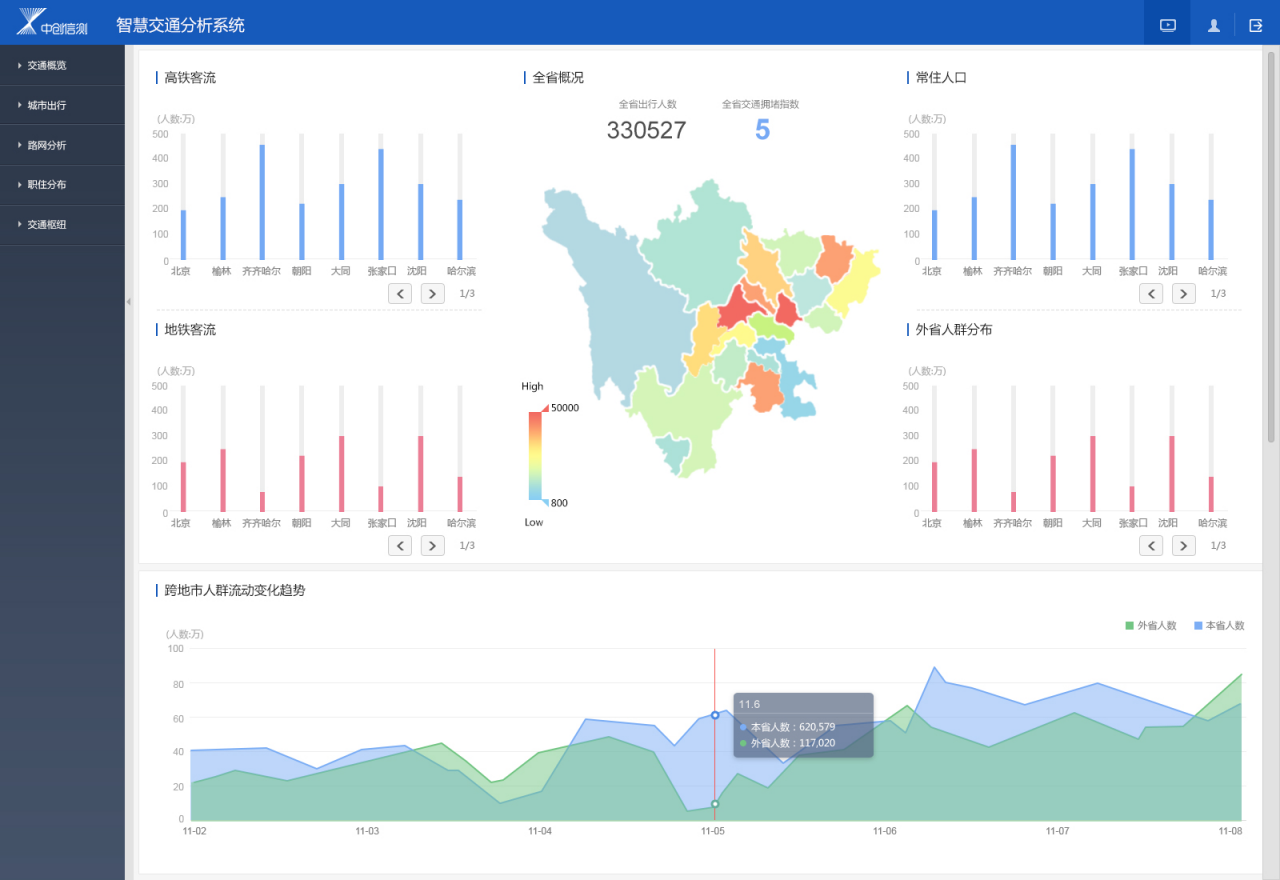Collapse the left sidebar handle
The height and width of the screenshot is (880, 1280).
[x=128, y=301]
